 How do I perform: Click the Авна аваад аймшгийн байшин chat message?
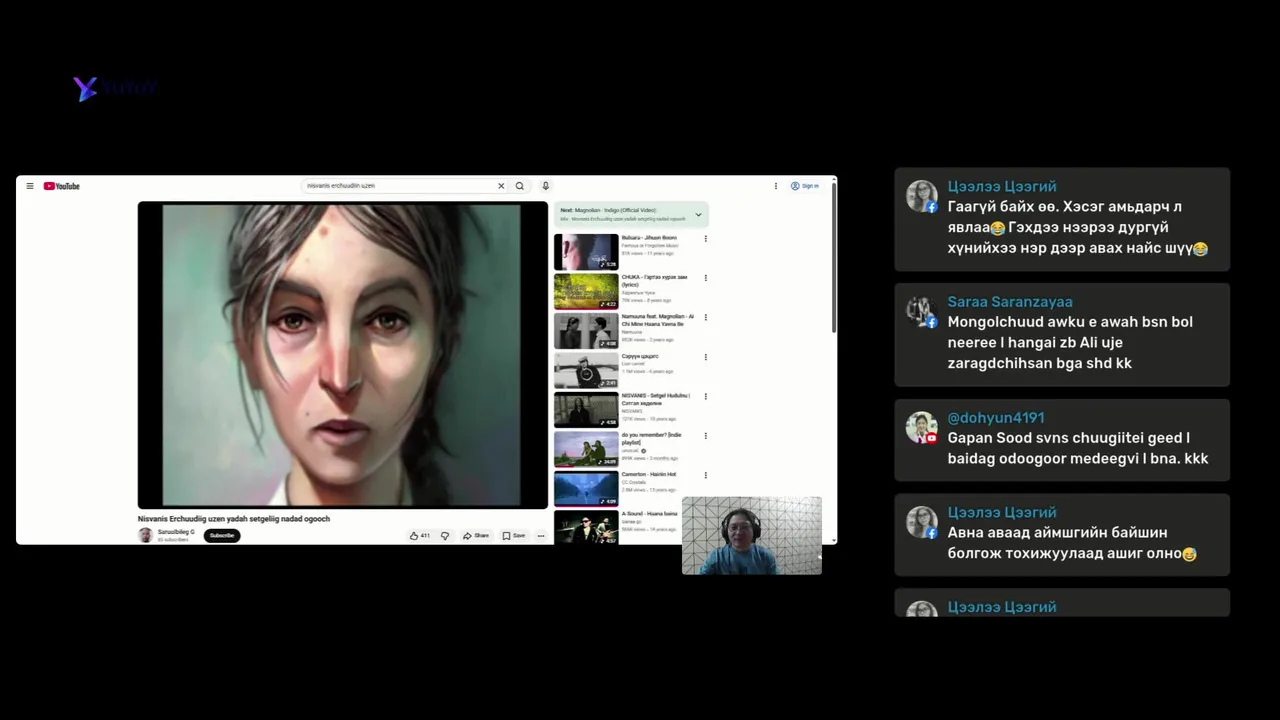1072,543
